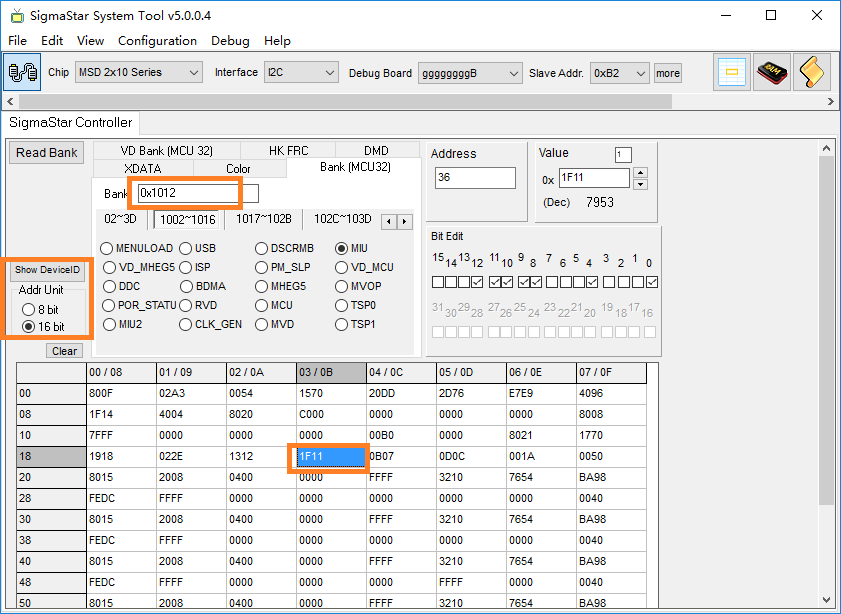Viewport: 841px width, 614px height.
Task: Uncheck bit 0 in Bit Edit
Action: click(652, 283)
